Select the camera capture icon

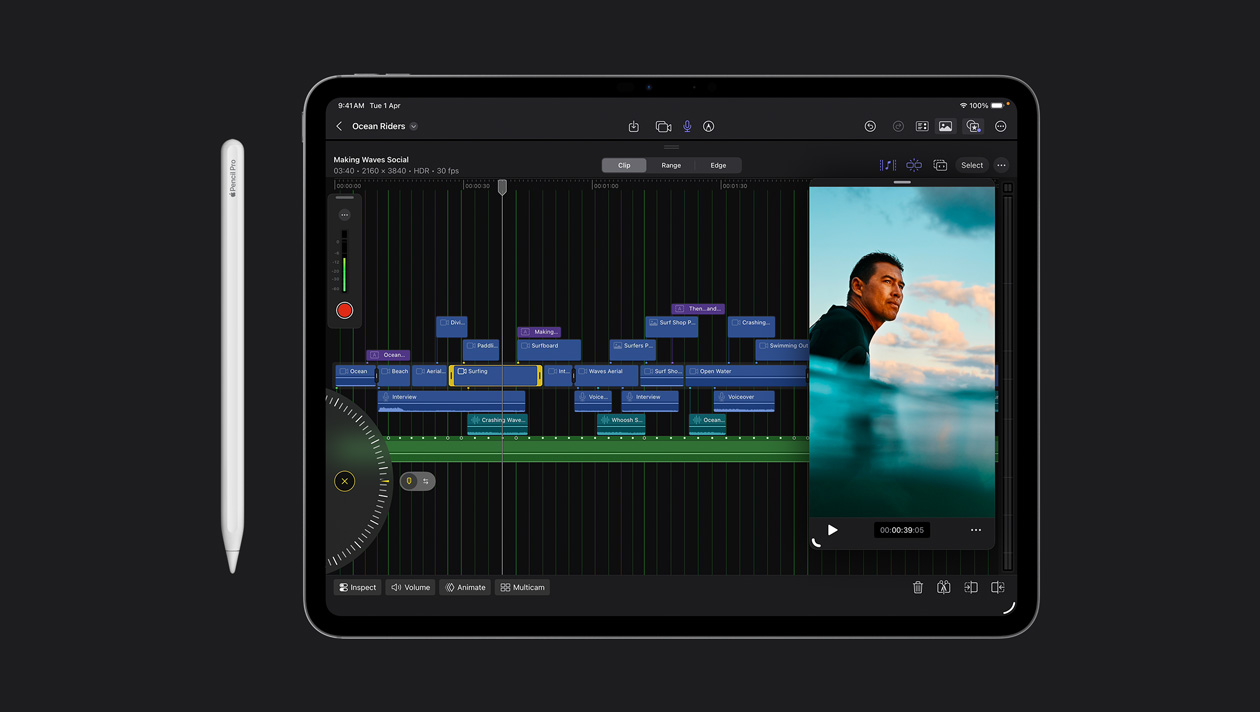click(663, 126)
